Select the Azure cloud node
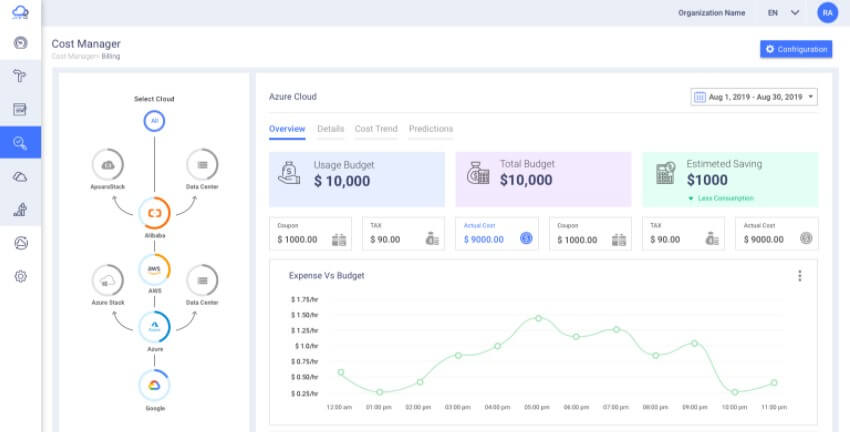The width and height of the screenshot is (850, 432). click(x=154, y=327)
